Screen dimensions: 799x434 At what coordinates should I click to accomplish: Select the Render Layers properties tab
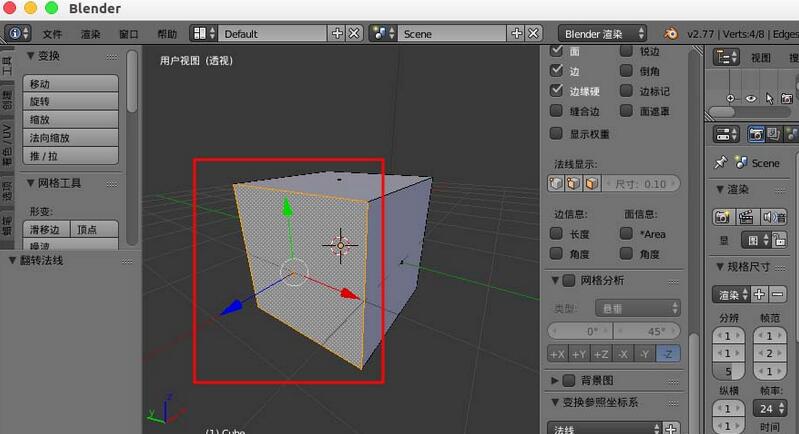click(773, 134)
